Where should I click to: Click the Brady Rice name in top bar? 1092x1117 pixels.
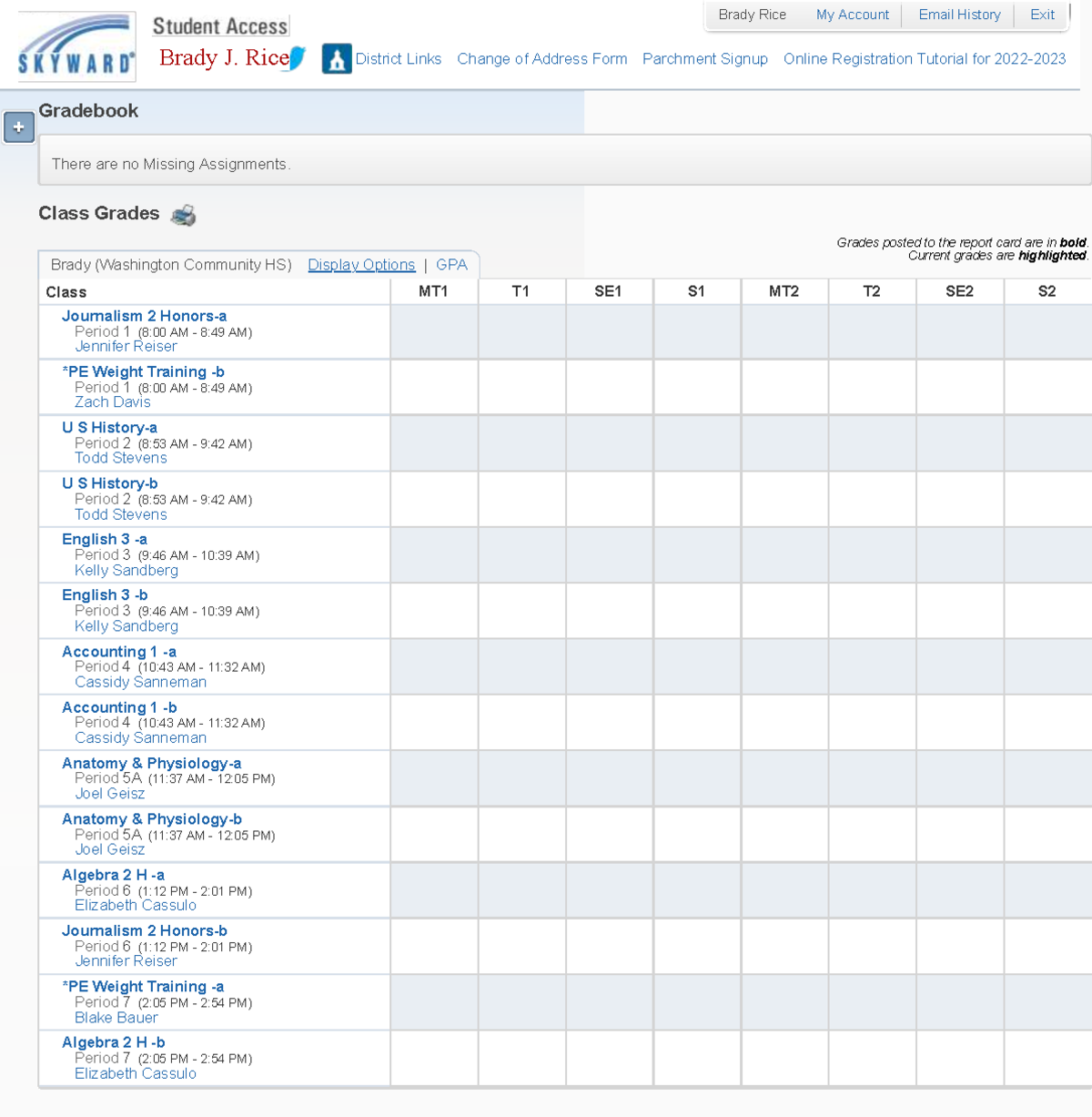point(752,15)
